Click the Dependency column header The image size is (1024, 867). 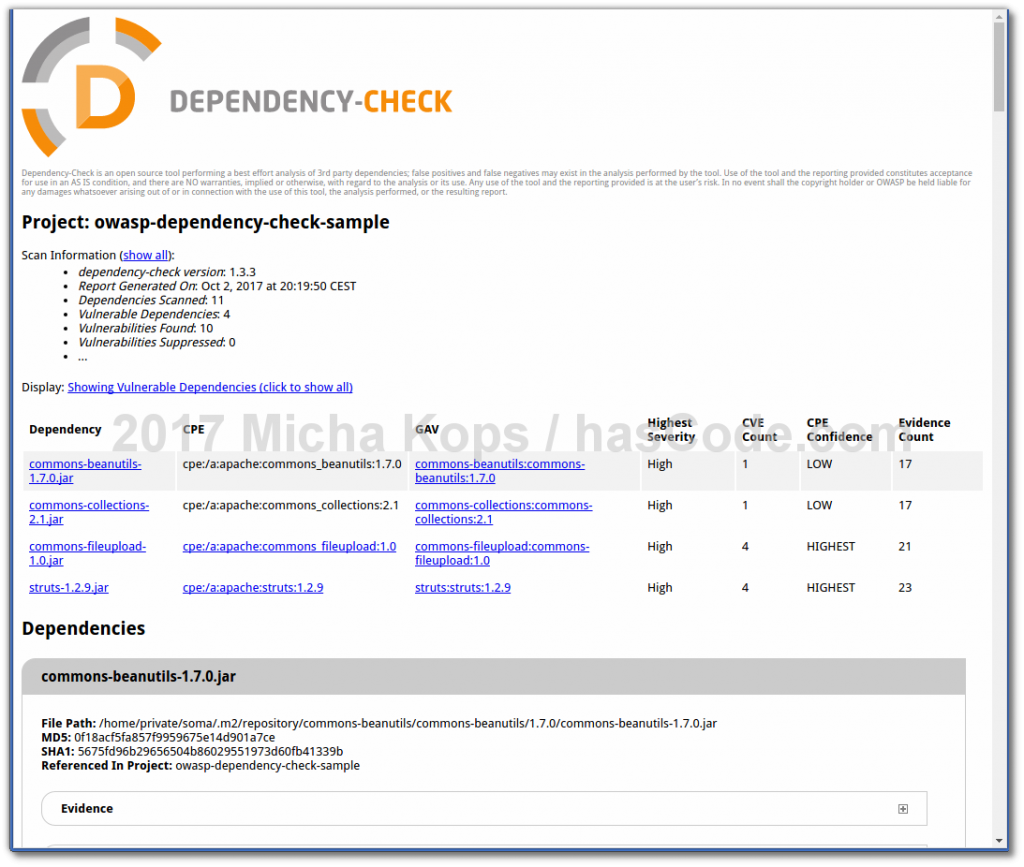[x=65, y=429]
